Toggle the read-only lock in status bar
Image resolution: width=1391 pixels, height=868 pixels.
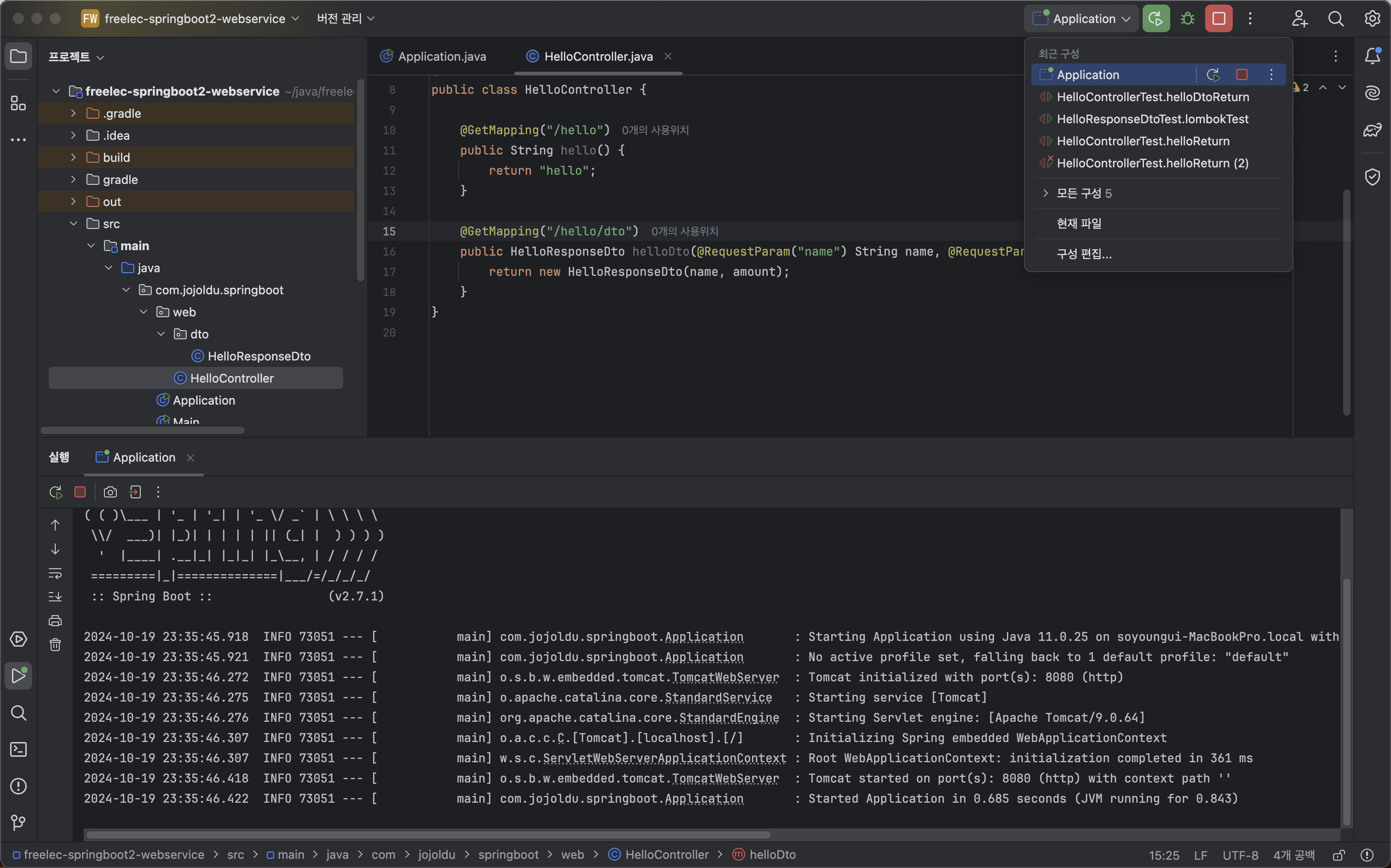click(1339, 855)
